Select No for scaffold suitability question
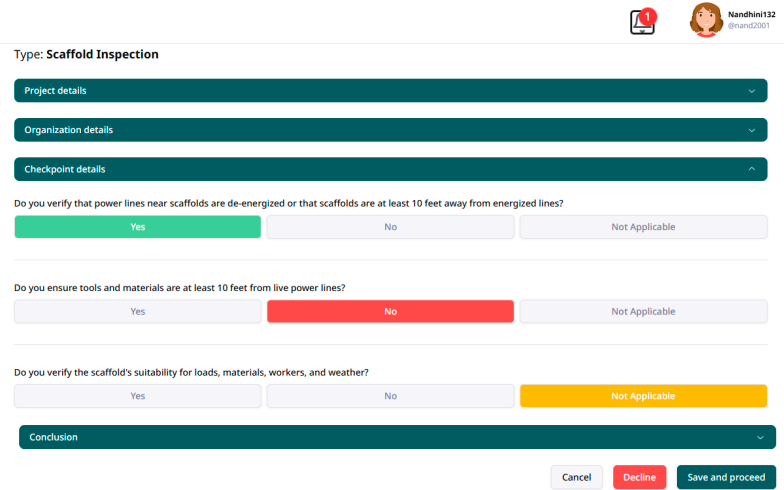 [390, 396]
